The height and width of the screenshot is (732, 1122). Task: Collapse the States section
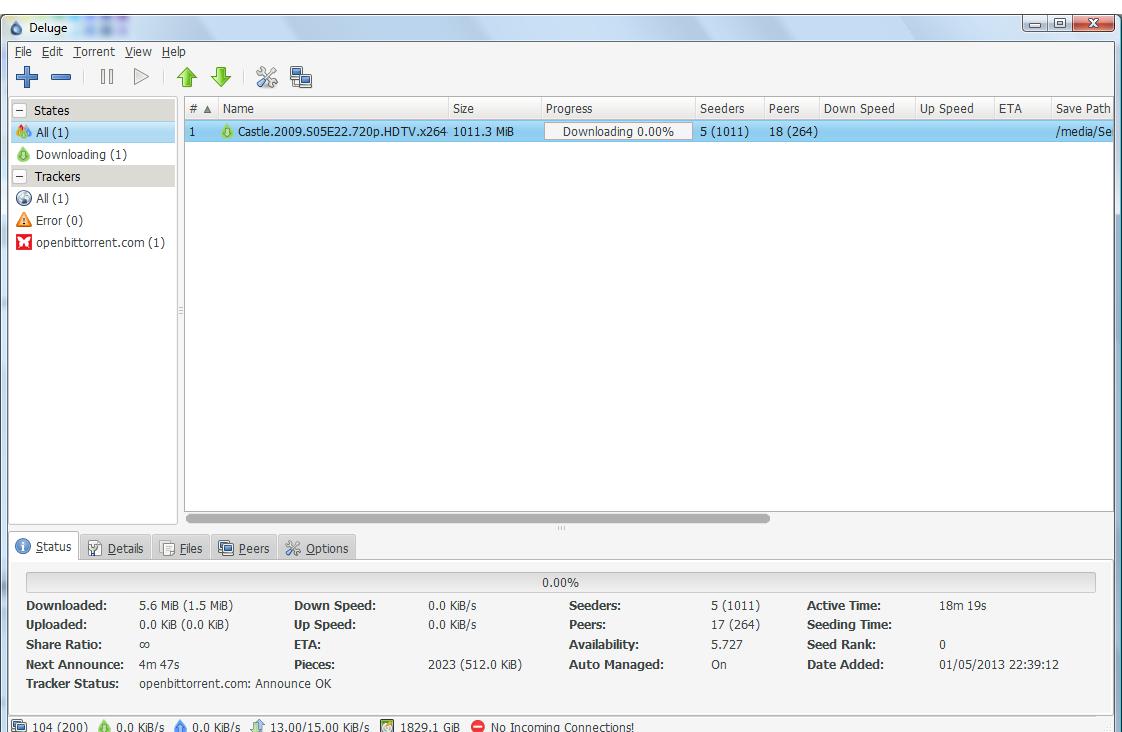[21, 110]
